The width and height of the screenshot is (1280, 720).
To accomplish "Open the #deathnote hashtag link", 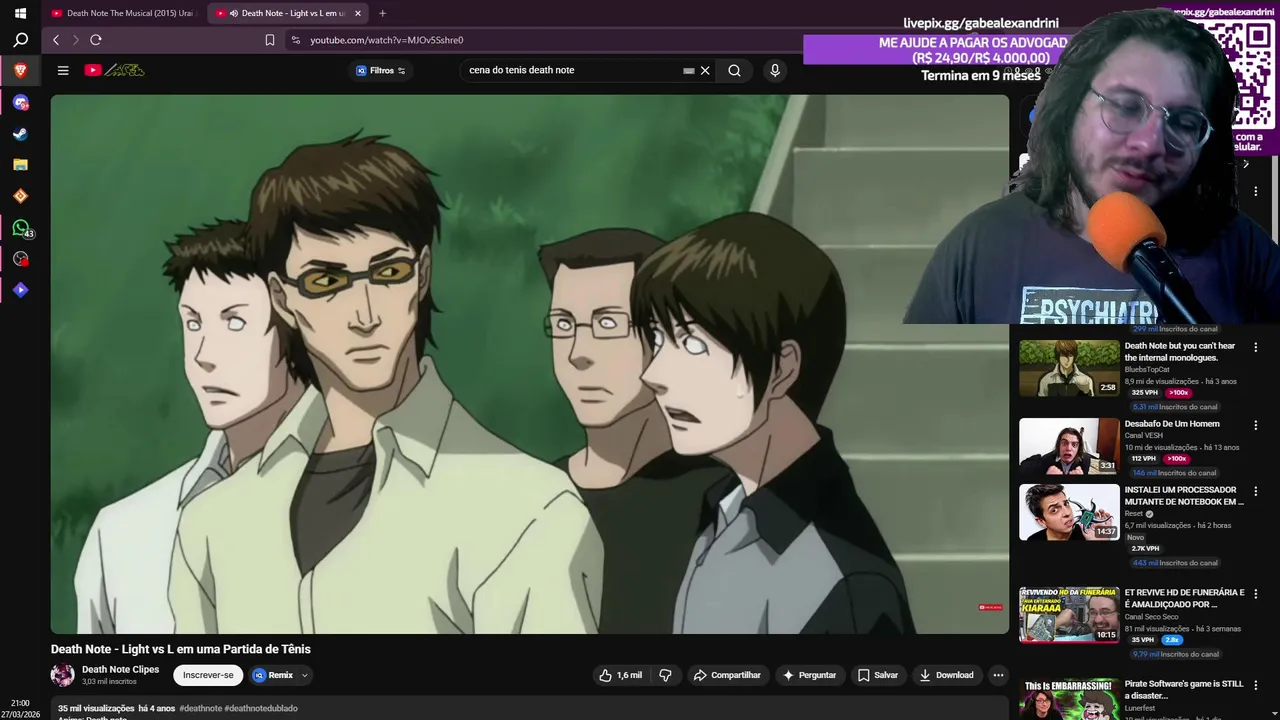I will pyautogui.click(x=200, y=708).
